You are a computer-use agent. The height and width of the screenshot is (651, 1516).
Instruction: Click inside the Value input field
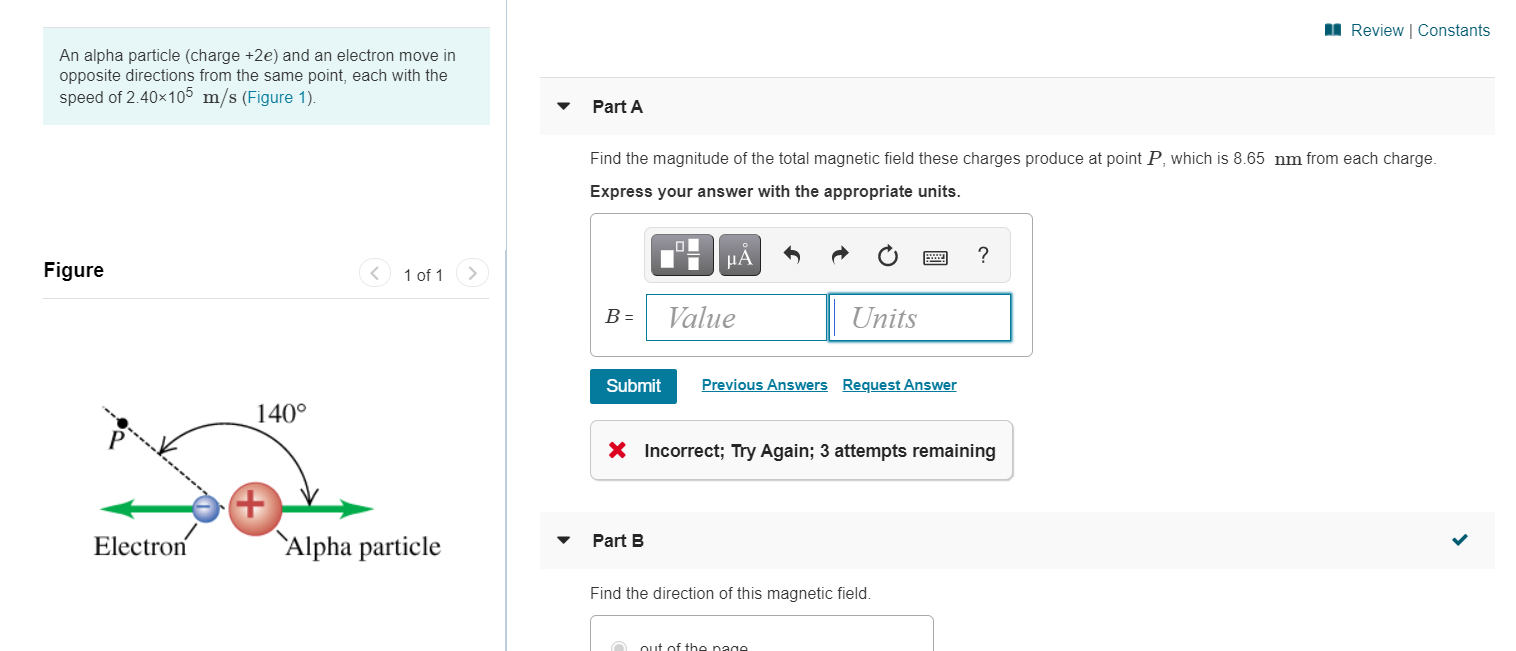(737, 317)
